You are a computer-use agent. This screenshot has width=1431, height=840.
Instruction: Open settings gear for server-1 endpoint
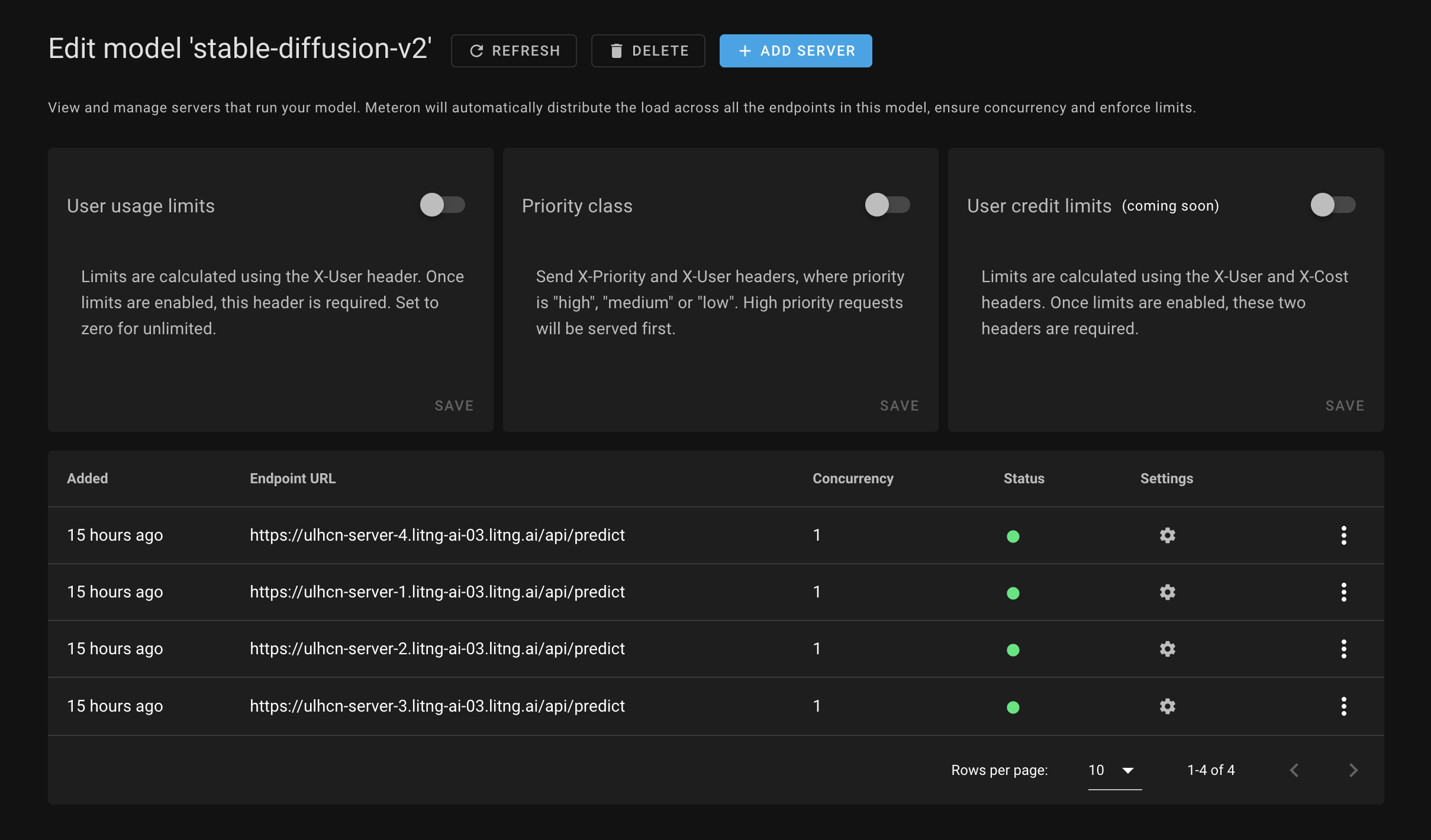[1167, 592]
